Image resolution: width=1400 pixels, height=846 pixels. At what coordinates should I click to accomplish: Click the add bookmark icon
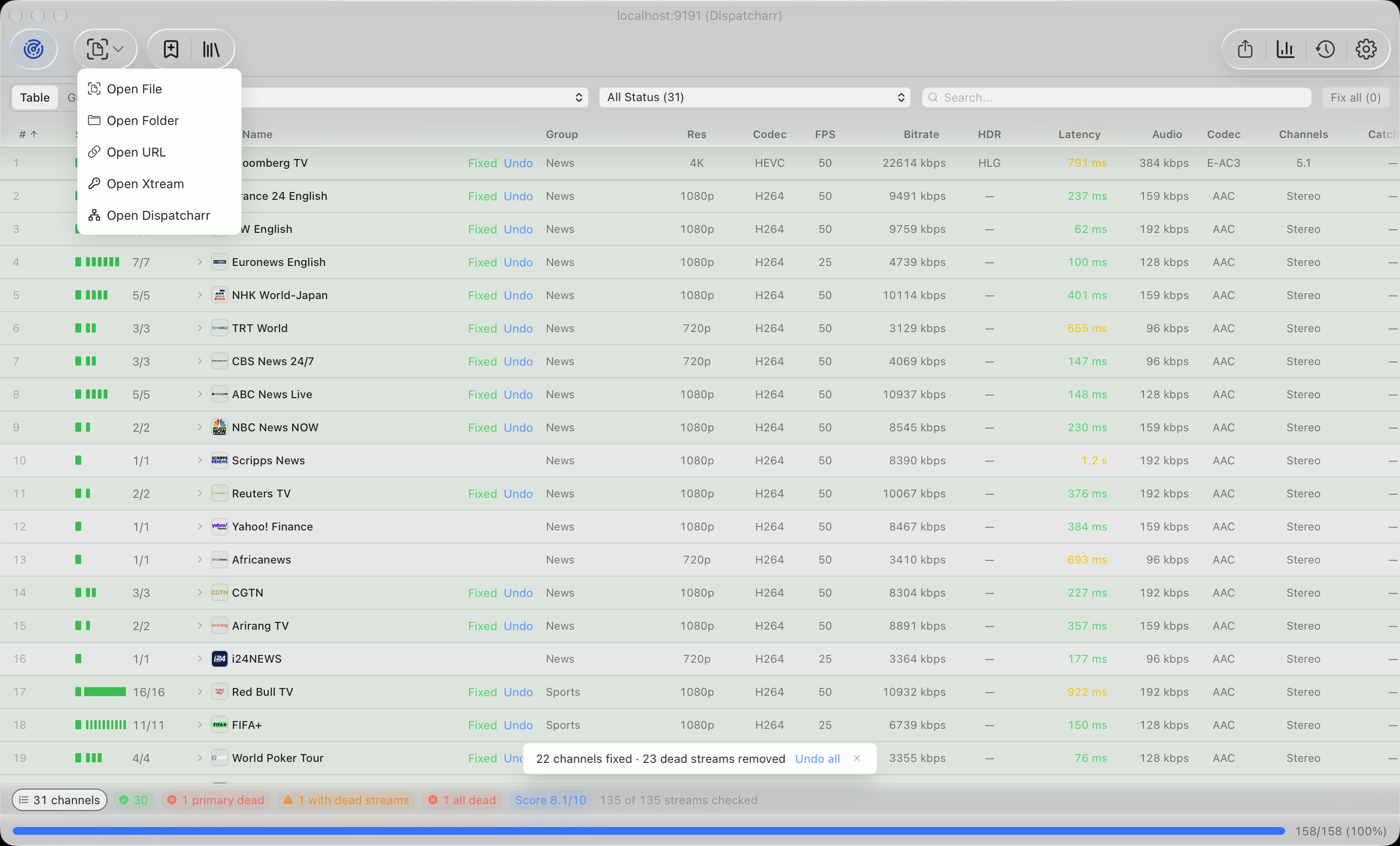tap(171, 49)
